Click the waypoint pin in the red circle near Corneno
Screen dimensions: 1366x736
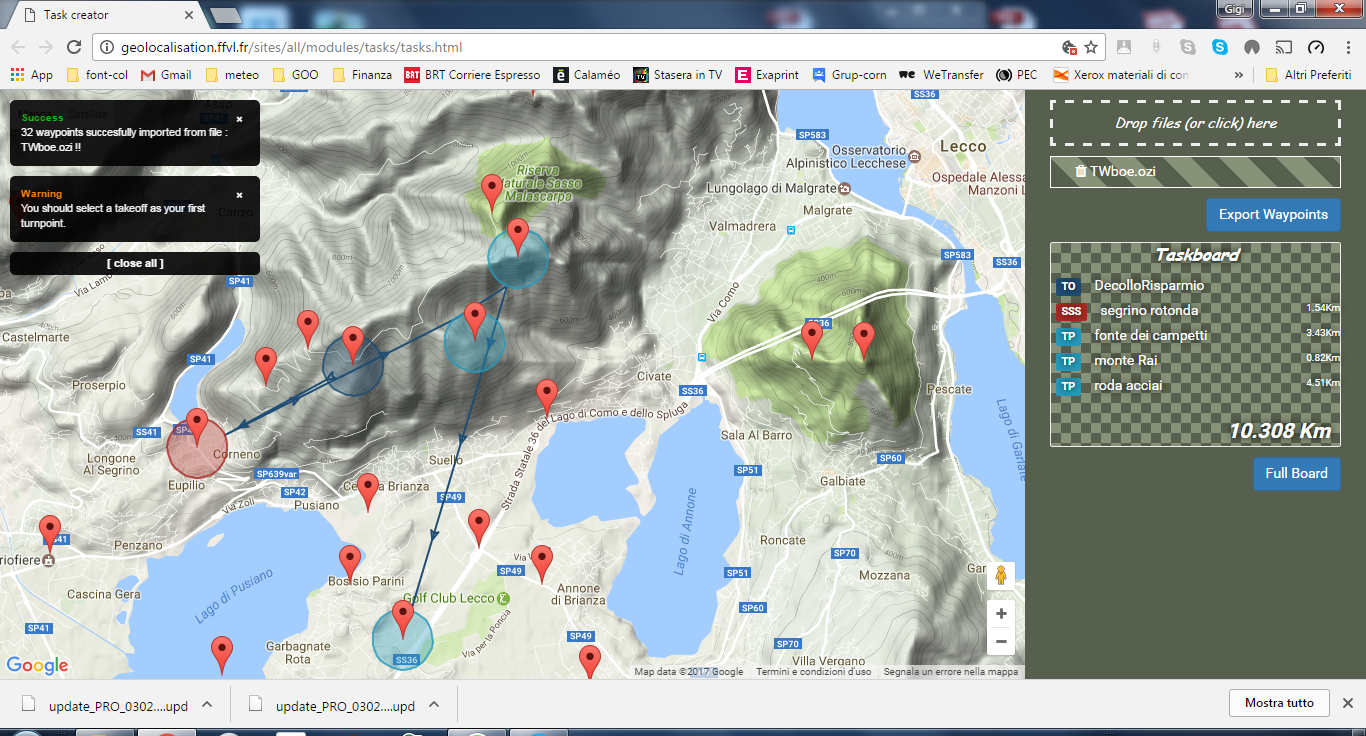point(197,426)
